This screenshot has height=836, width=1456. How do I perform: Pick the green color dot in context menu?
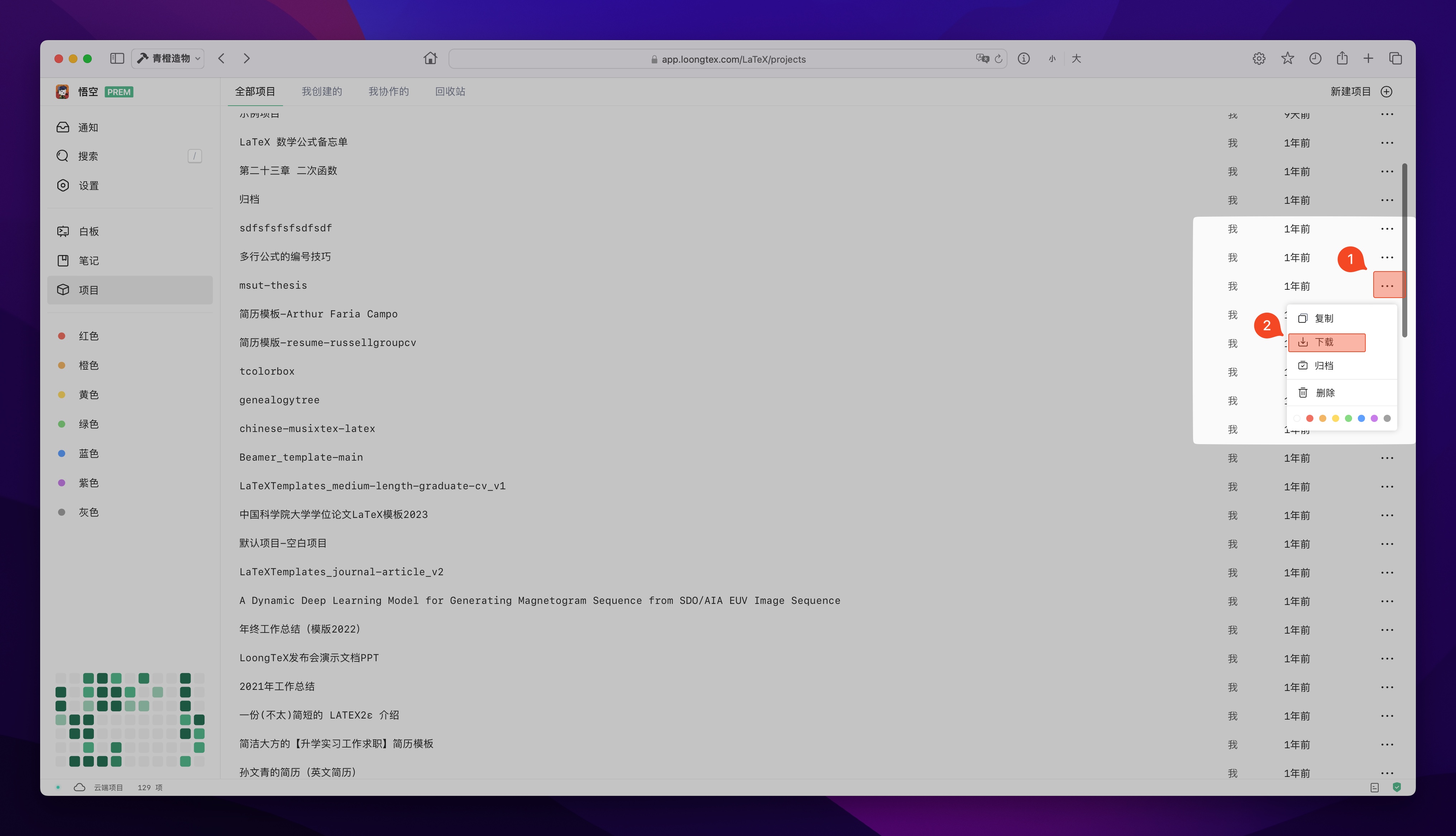click(x=1348, y=419)
